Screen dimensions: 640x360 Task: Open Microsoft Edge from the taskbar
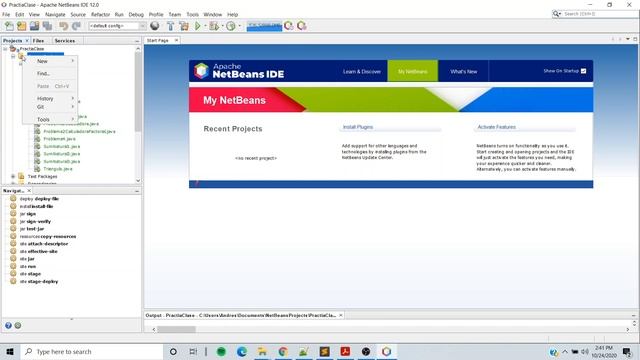242,351
